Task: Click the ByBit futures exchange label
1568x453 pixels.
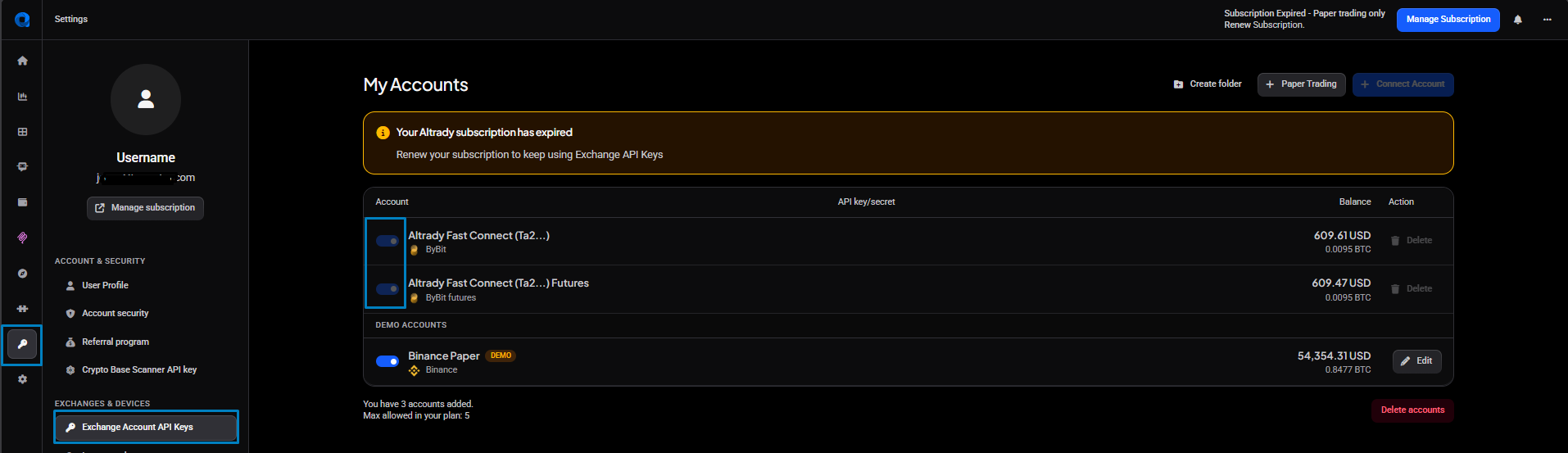Action: coord(451,298)
